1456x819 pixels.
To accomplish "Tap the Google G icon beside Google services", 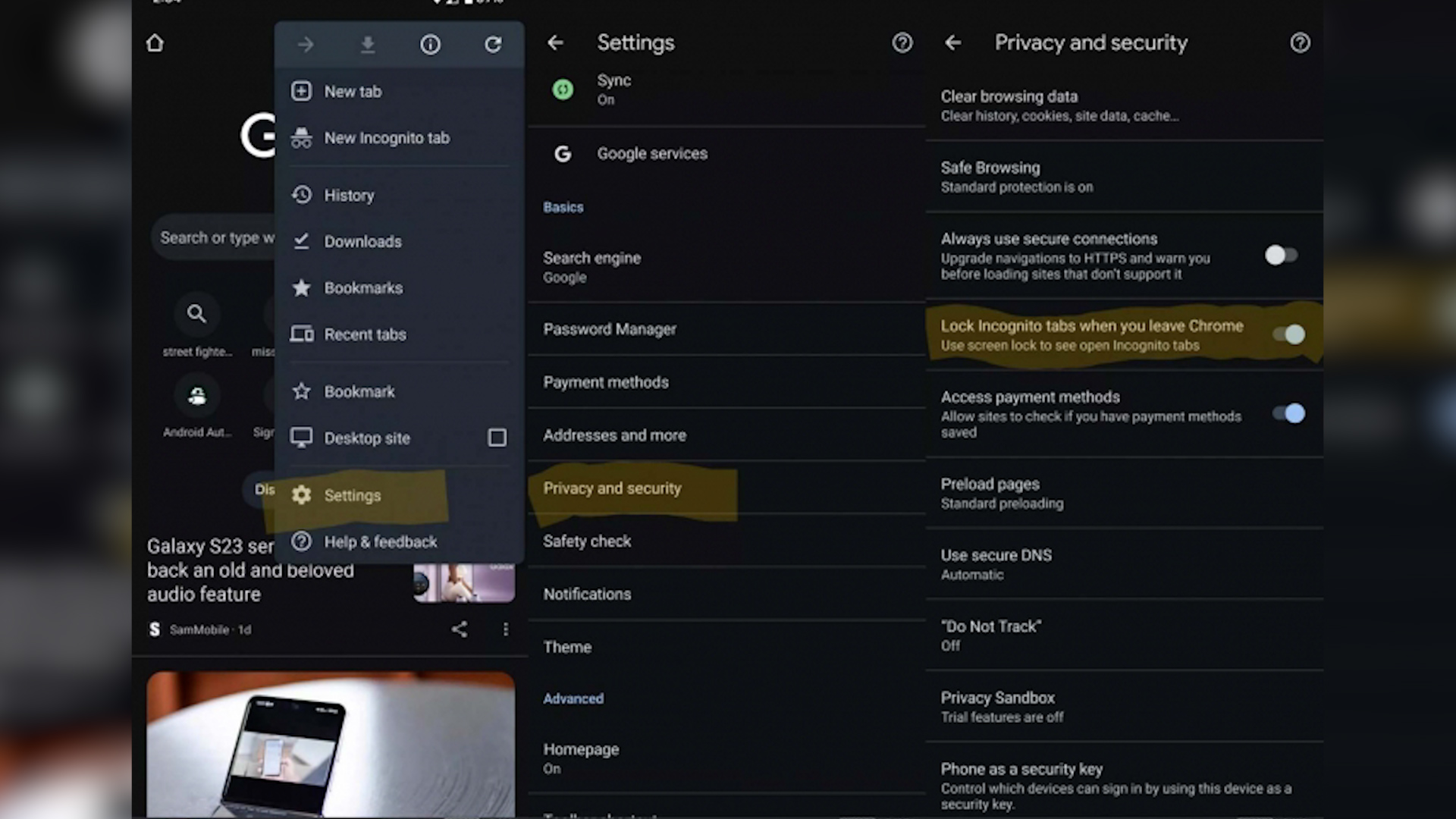I will coord(563,154).
